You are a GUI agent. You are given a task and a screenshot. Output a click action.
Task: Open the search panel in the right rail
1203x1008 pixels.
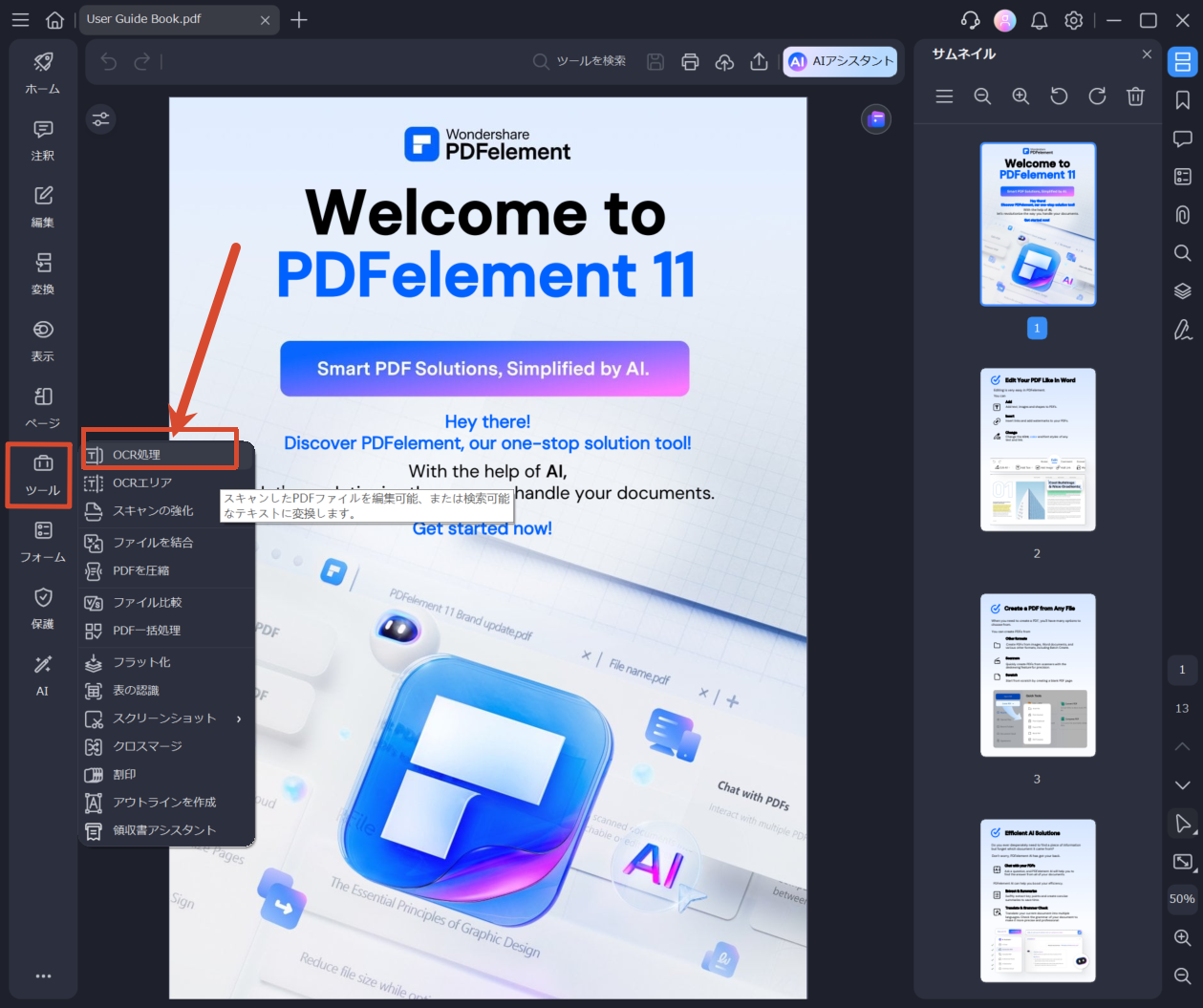pos(1182,253)
